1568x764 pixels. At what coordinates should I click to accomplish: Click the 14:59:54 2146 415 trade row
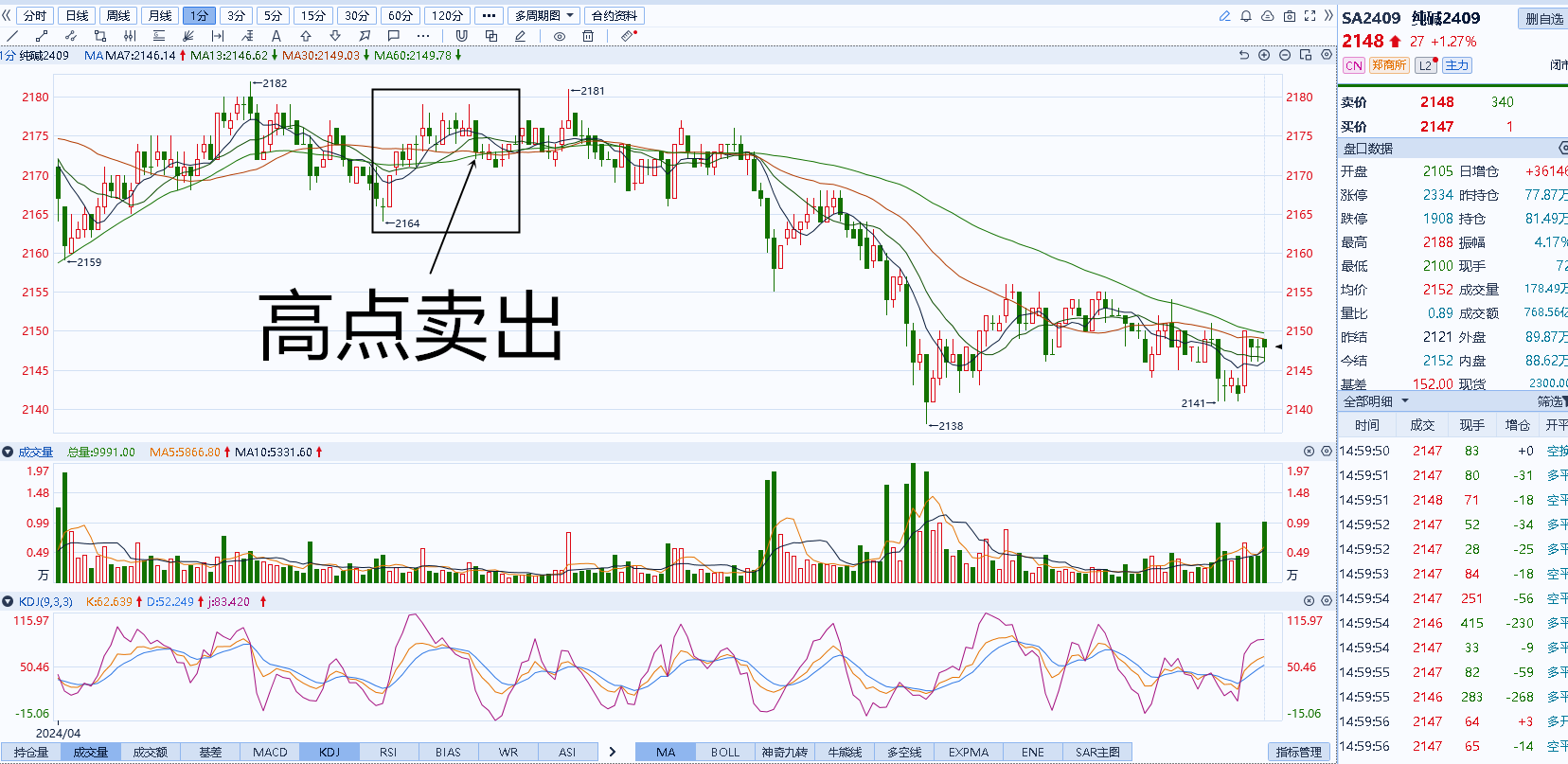pyautogui.click(x=1452, y=623)
